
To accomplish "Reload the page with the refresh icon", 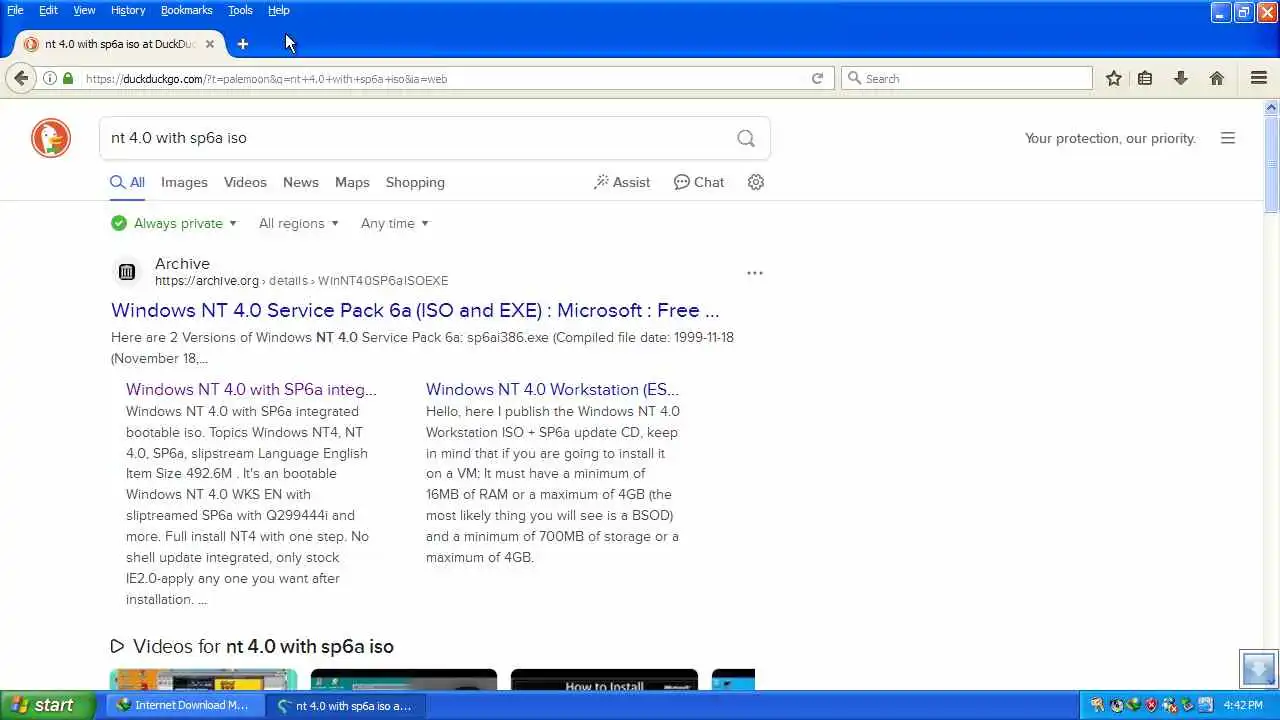I will pyautogui.click(x=817, y=78).
